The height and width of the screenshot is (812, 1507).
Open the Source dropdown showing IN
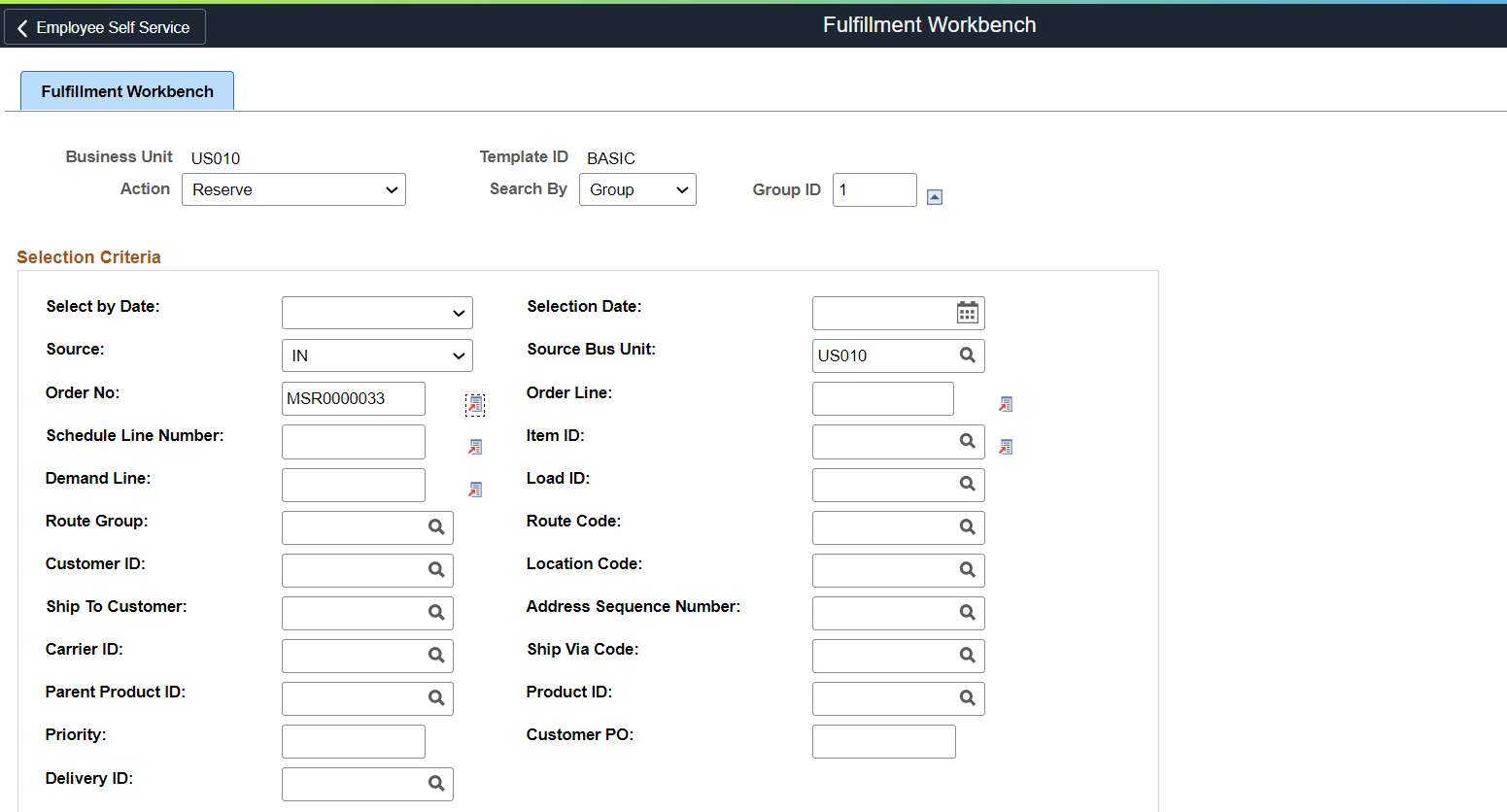pyautogui.click(x=377, y=355)
